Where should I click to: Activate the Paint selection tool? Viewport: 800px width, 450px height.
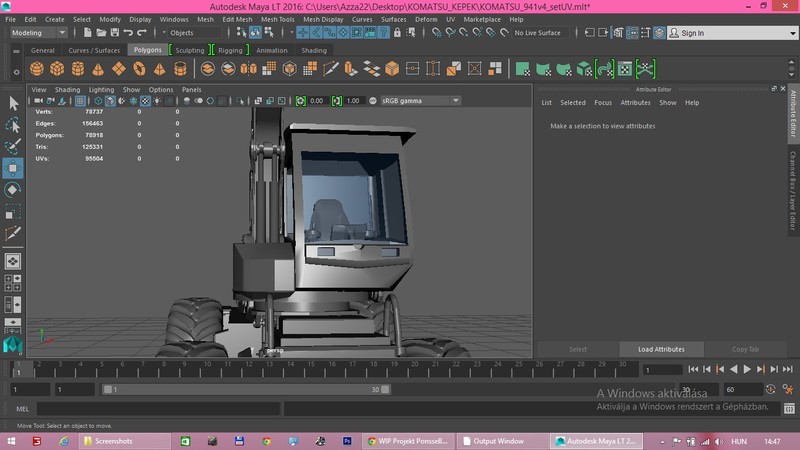pyautogui.click(x=13, y=146)
